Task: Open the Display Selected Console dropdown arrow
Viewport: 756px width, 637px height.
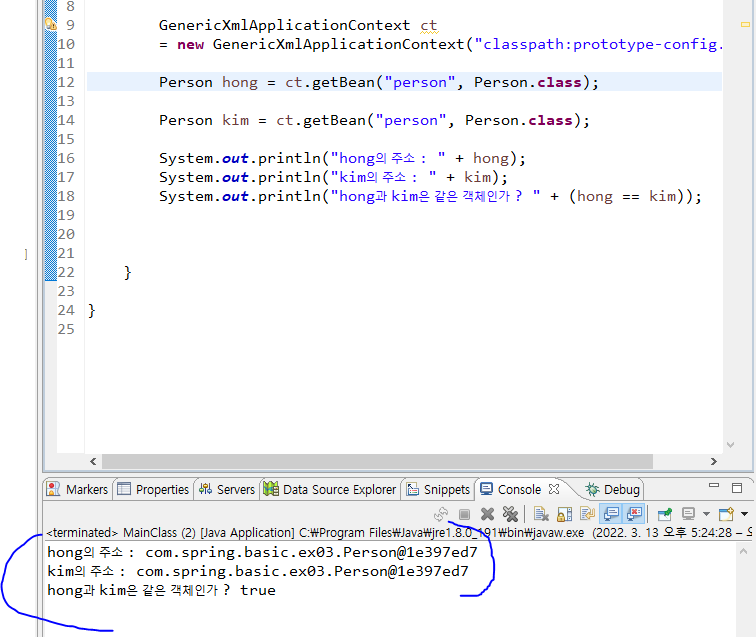Action: [x=706, y=514]
